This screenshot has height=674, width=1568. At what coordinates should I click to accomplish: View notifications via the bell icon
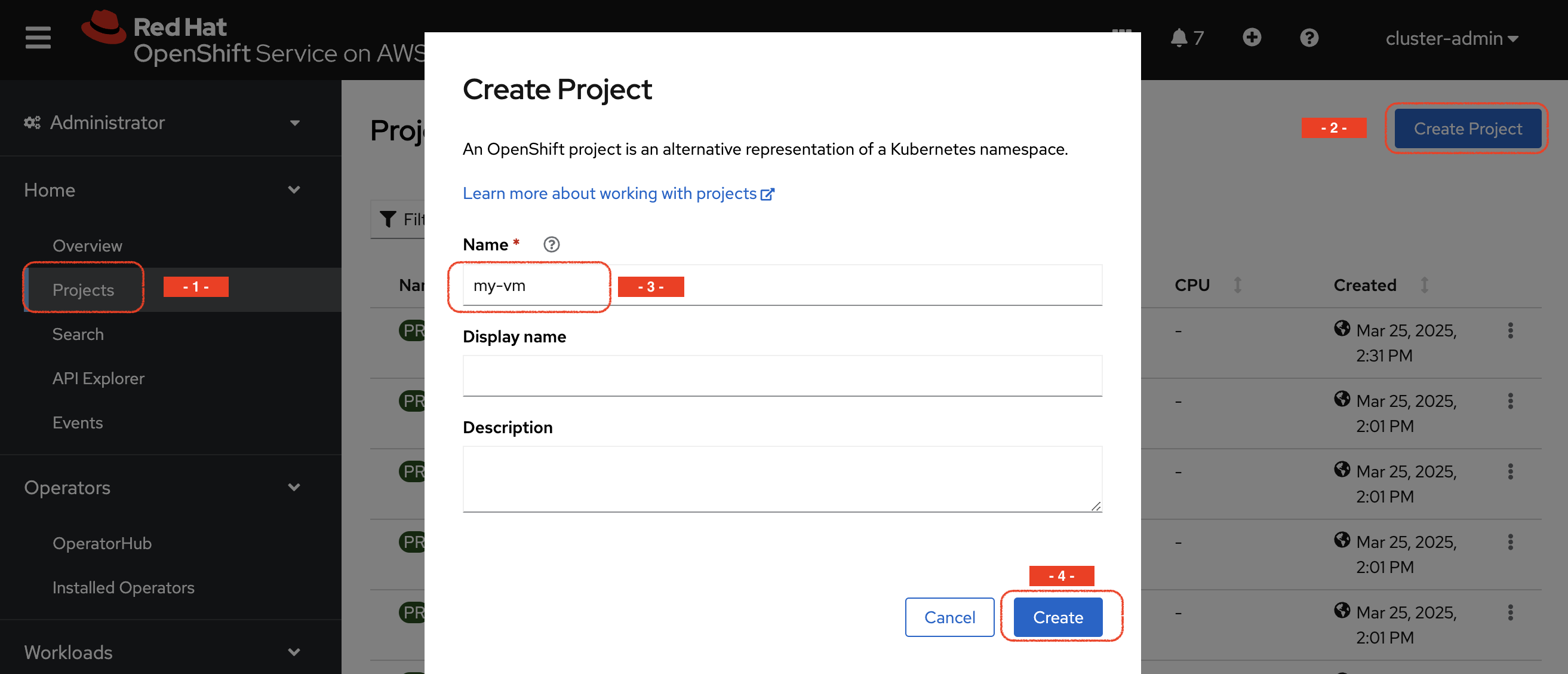pyautogui.click(x=1180, y=38)
